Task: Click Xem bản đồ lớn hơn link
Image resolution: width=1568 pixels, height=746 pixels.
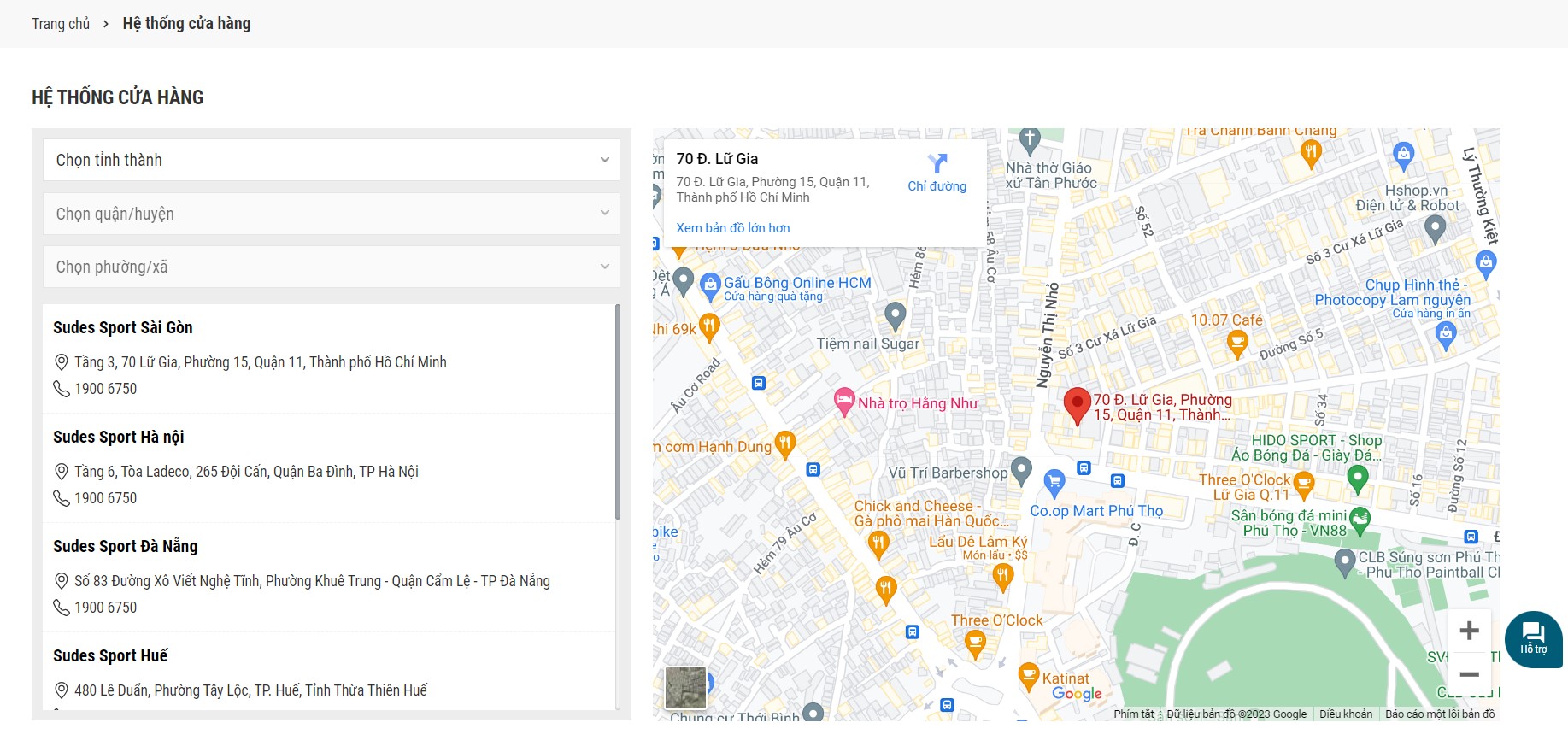Action: click(x=732, y=228)
